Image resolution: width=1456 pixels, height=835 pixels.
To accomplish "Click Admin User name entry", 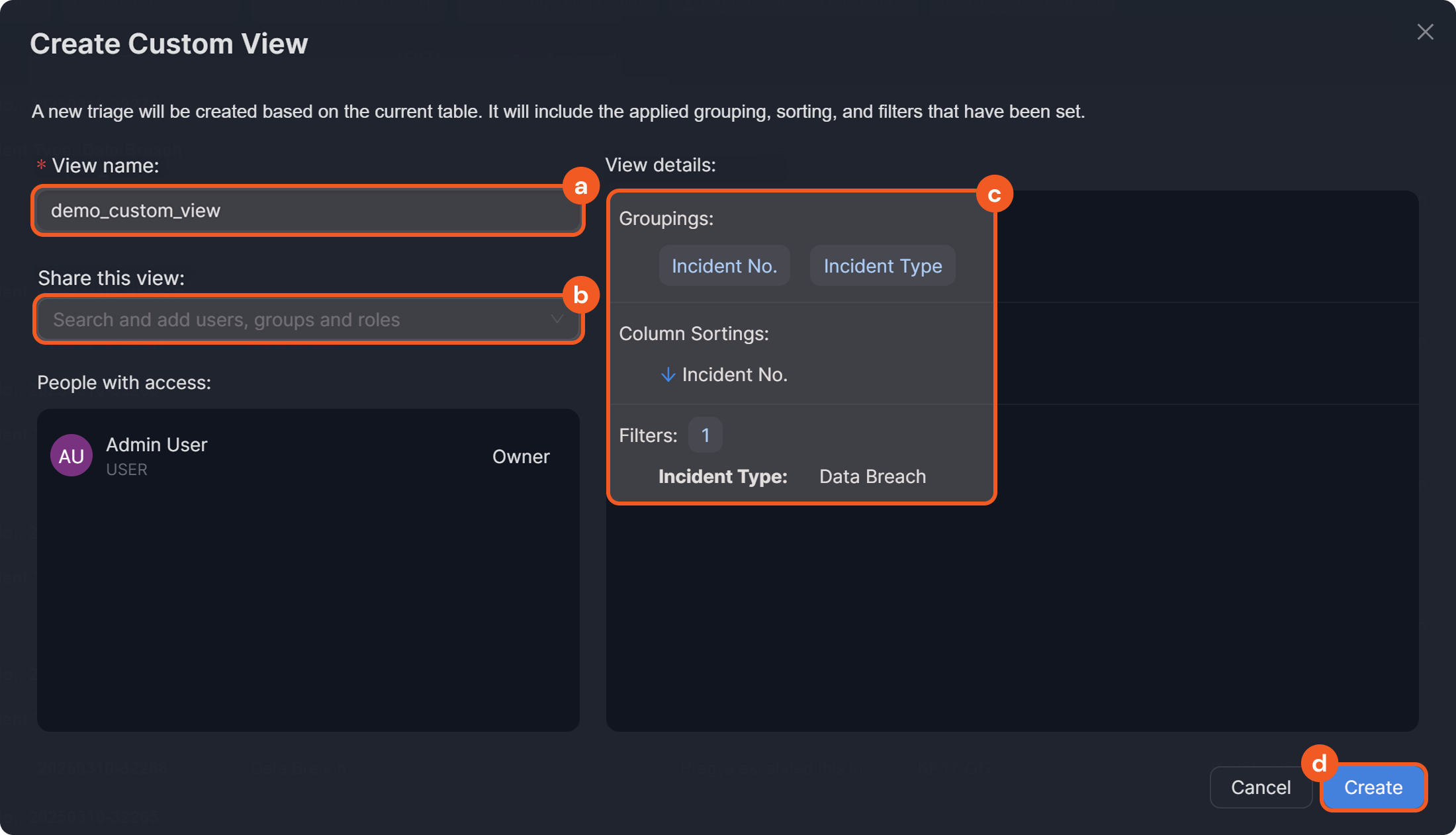I will pyautogui.click(x=157, y=445).
